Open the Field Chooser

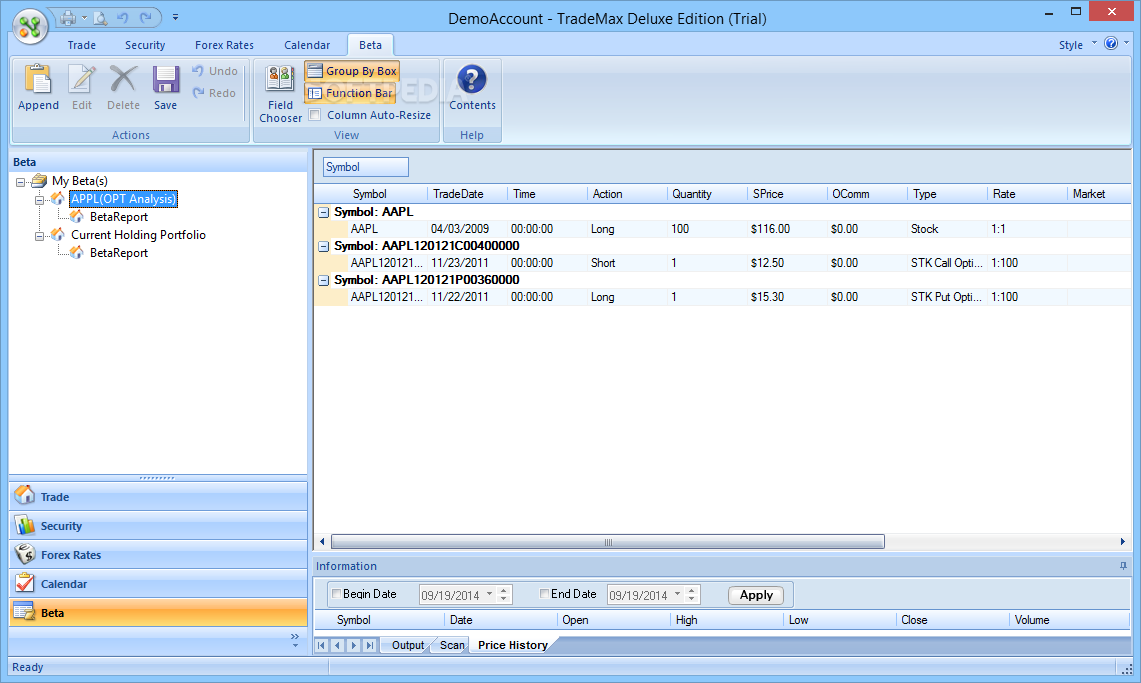tap(280, 93)
